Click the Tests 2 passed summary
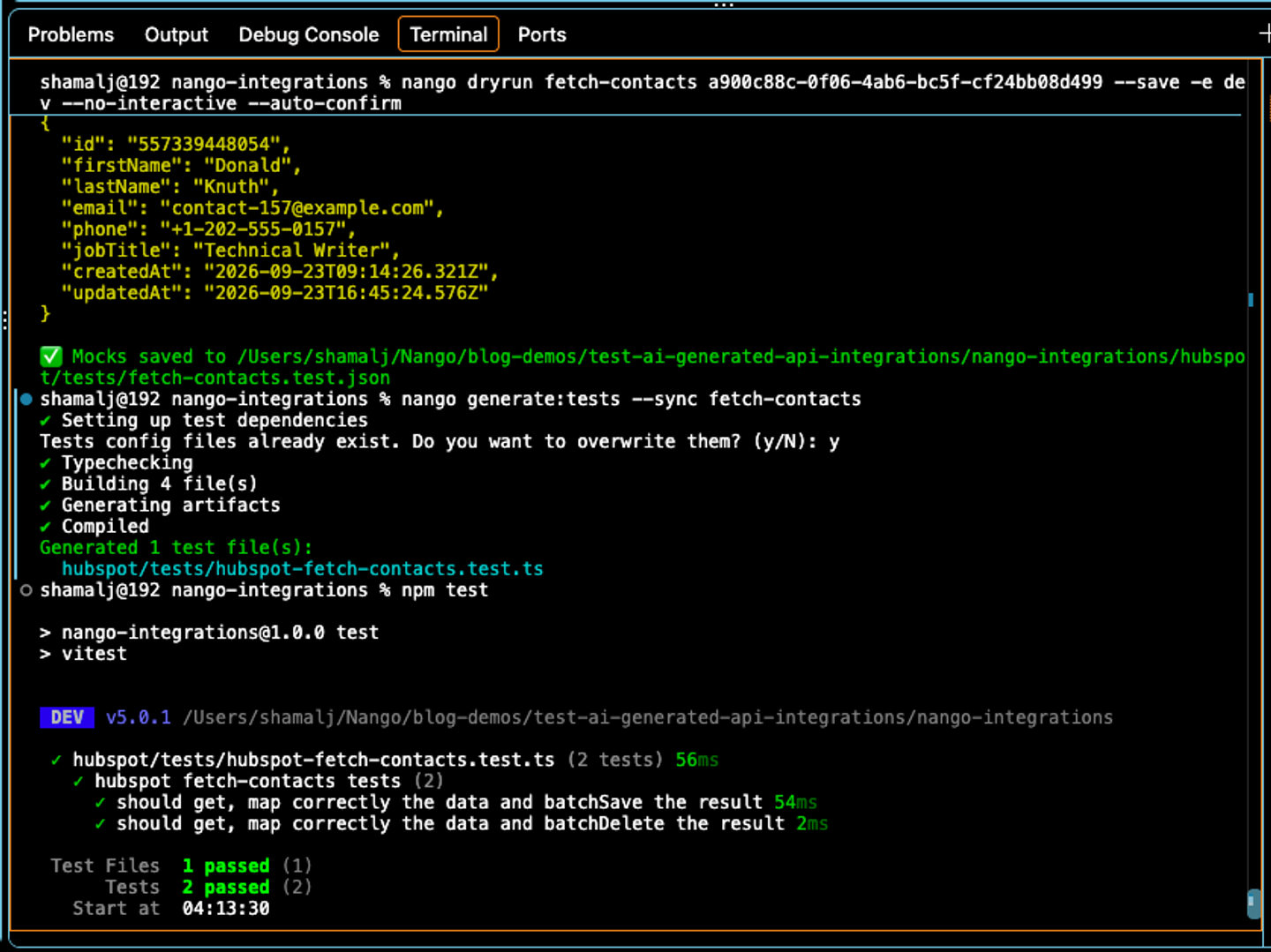This screenshot has width=1271, height=952. [208, 887]
